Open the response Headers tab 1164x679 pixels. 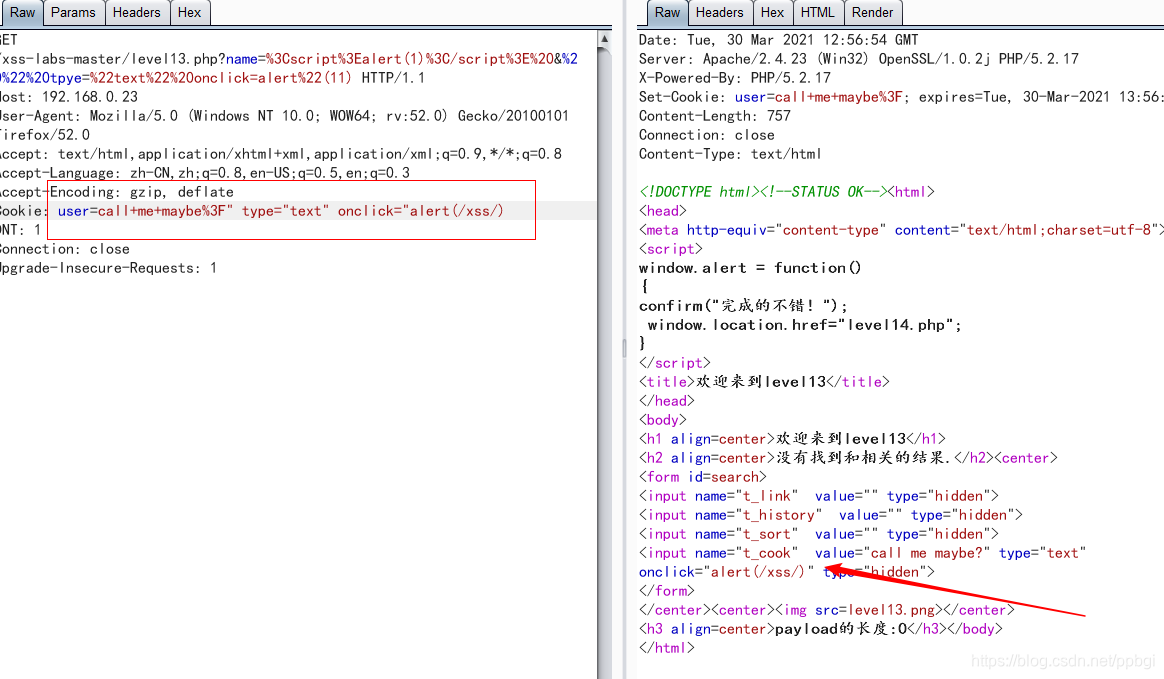tap(719, 13)
